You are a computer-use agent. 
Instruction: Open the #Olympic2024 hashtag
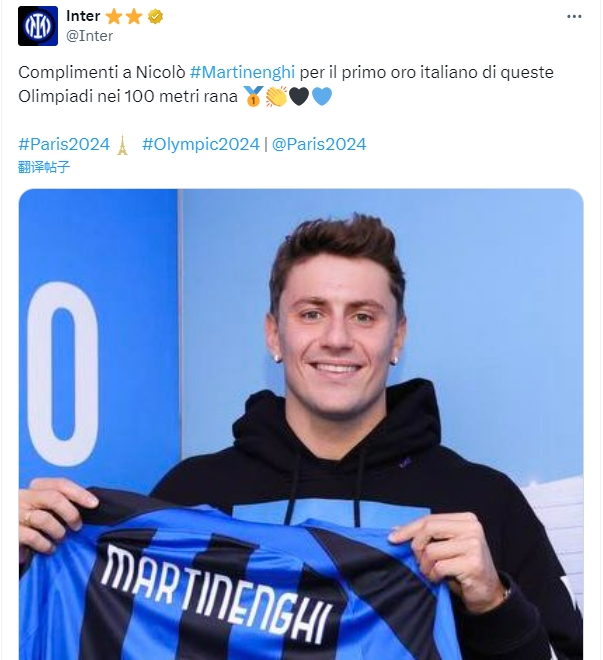(201, 144)
